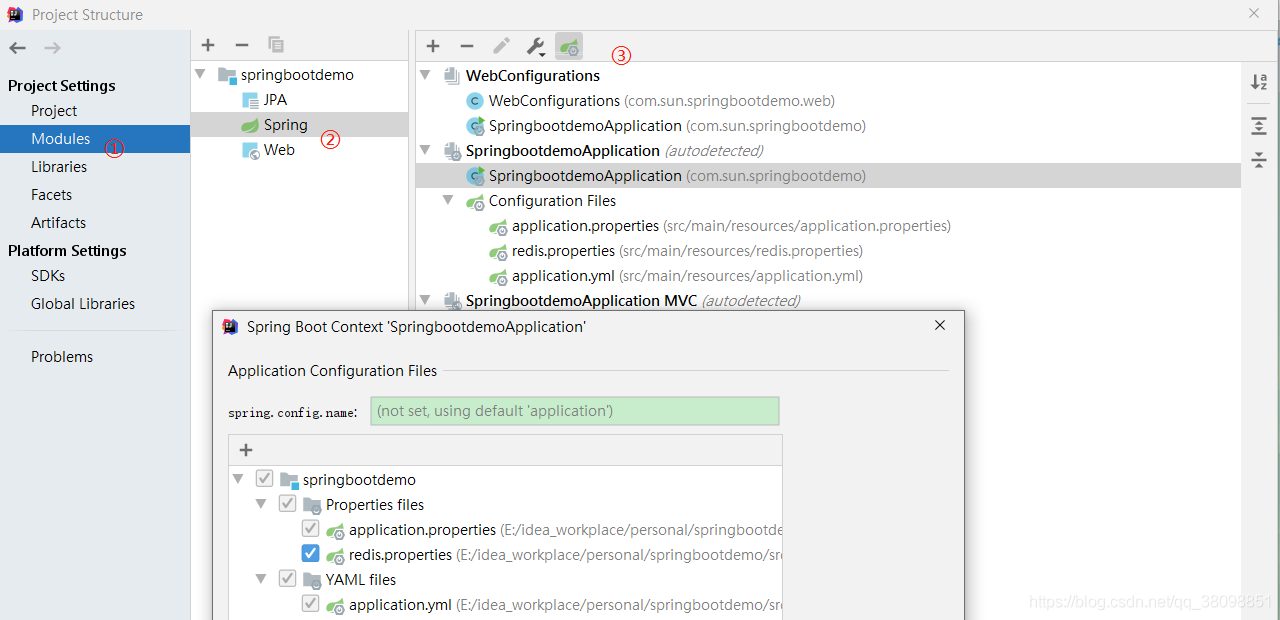Select the JPA facet
The height and width of the screenshot is (620, 1280).
[x=275, y=100]
